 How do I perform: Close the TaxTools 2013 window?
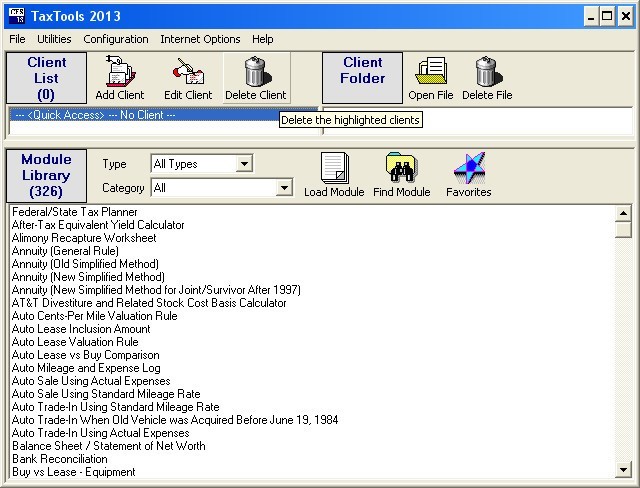[626, 16]
